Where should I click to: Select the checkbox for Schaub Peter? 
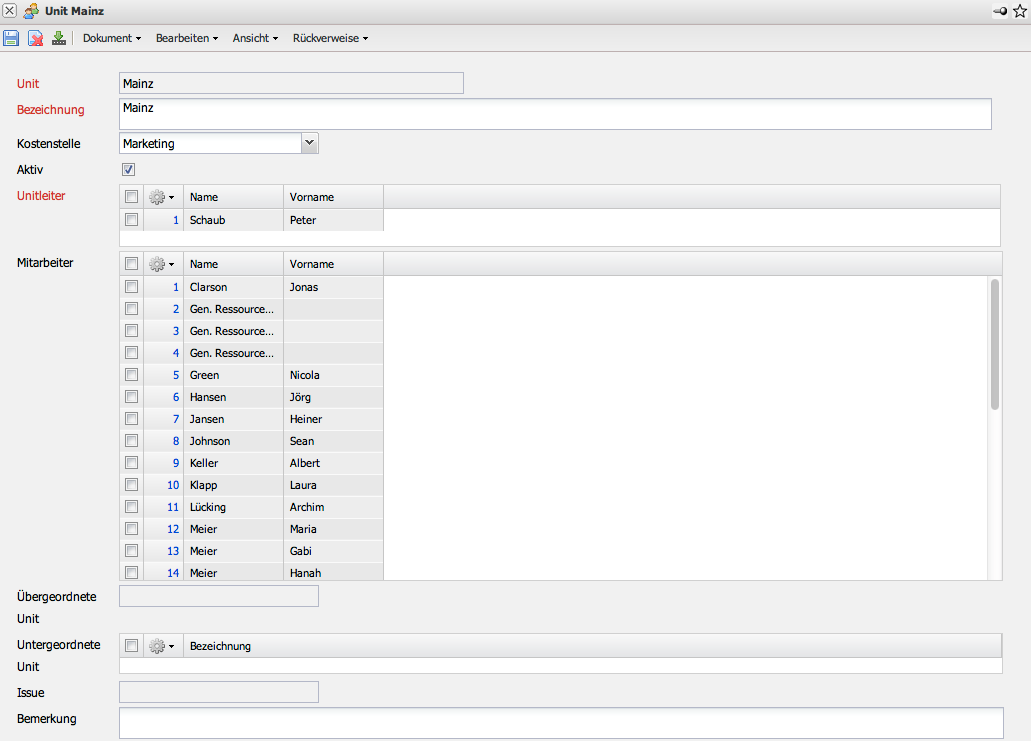131,220
